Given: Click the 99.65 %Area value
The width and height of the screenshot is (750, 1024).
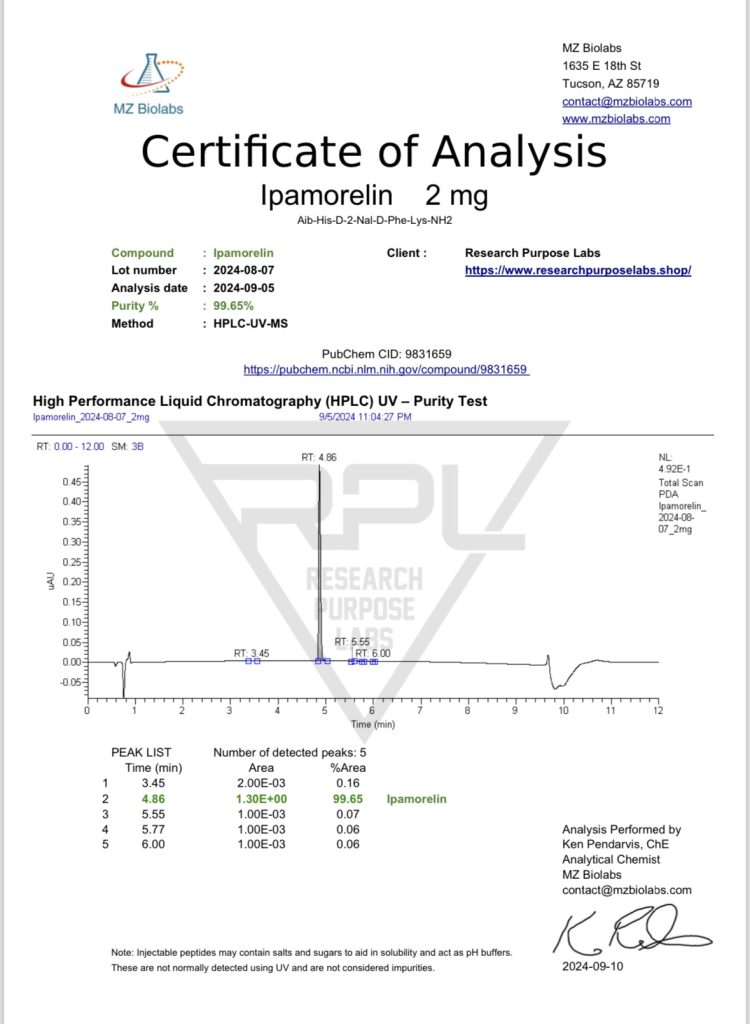Looking at the screenshot, I should point(350,799).
